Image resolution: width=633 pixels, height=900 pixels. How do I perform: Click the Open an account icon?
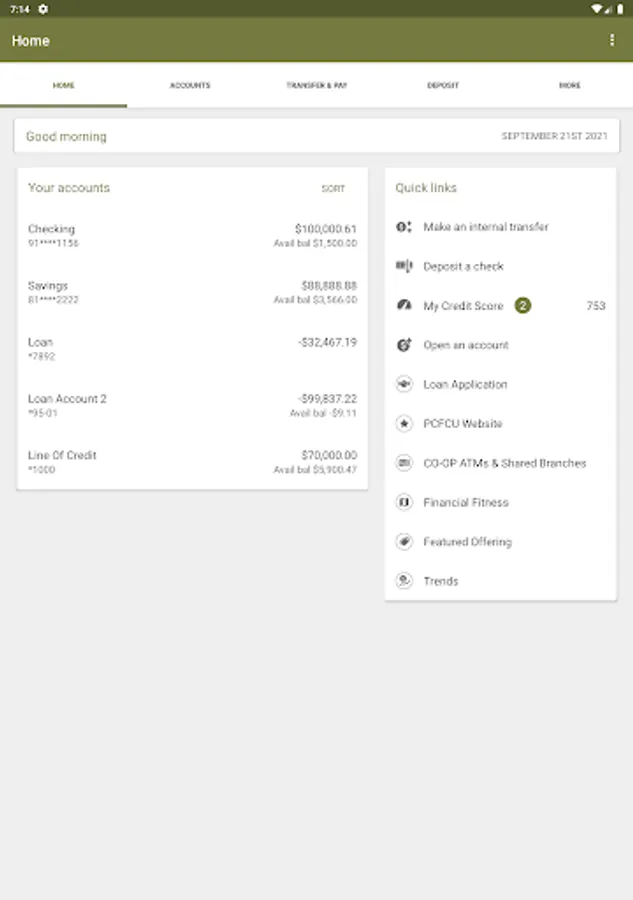click(x=404, y=345)
